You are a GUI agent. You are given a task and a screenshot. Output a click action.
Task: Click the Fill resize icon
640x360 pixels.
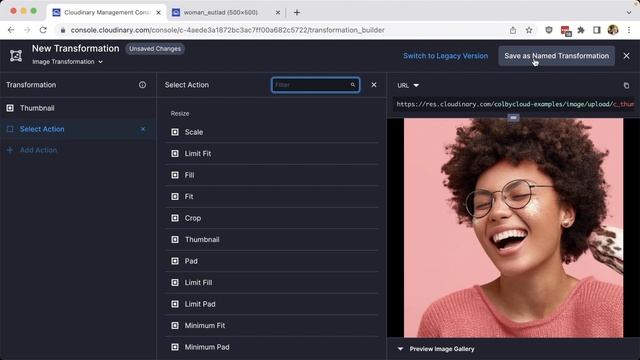click(175, 175)
